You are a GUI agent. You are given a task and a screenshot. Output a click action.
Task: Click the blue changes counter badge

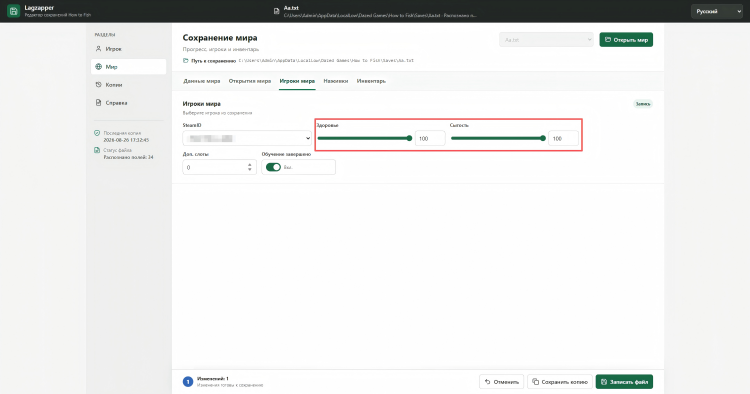click(188, 382)
